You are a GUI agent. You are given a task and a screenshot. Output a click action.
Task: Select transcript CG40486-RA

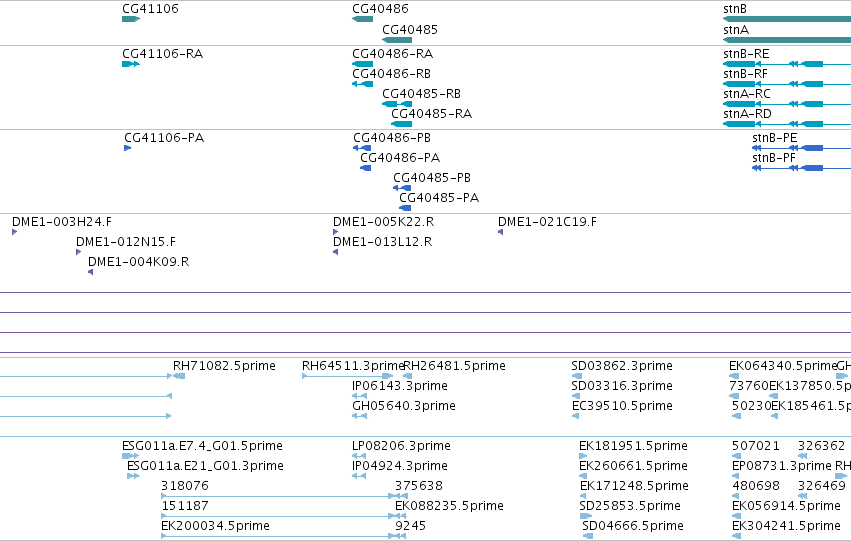(x=392, y=54)
